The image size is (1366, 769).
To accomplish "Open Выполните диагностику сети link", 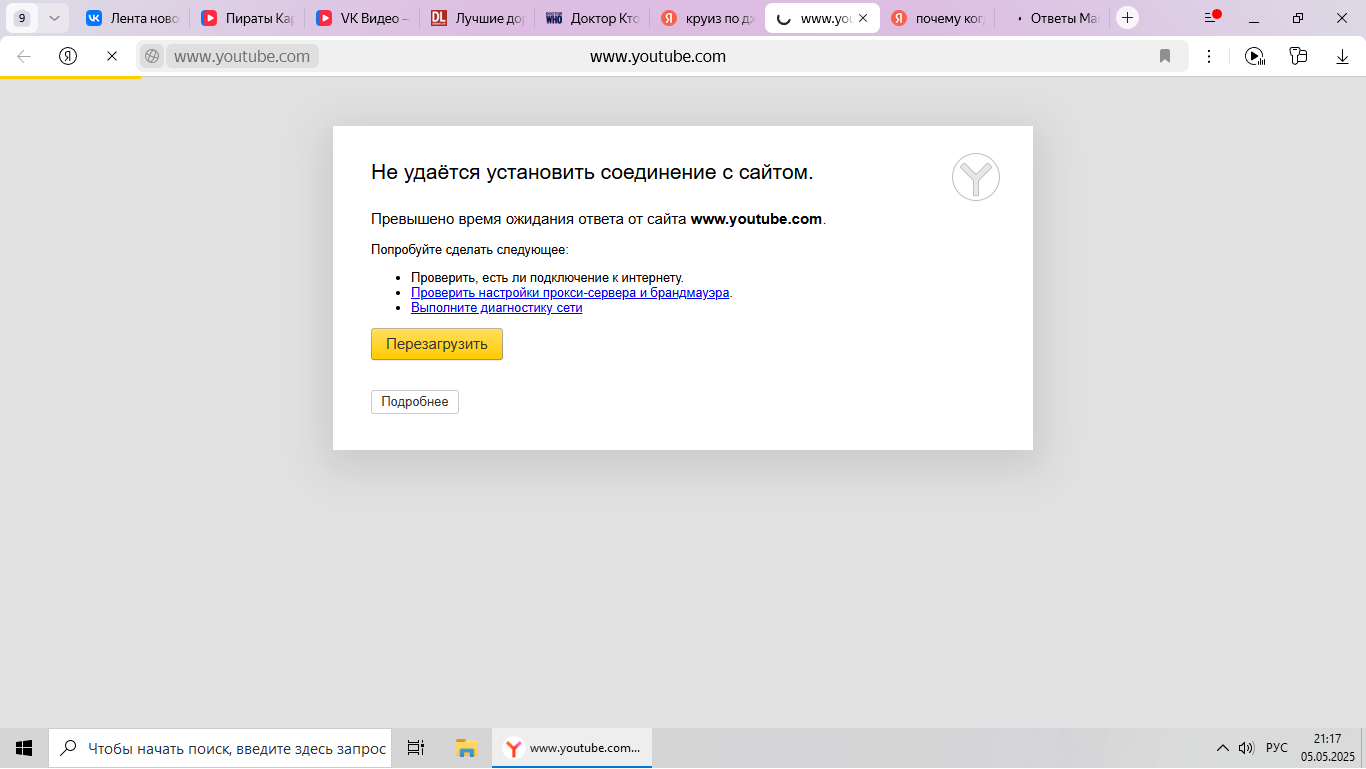I will click(497, 308).
